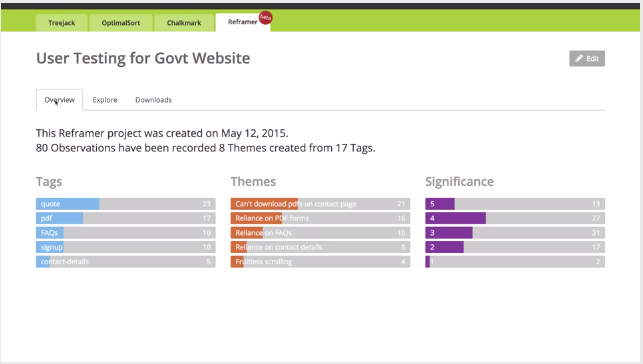This screenshot has width=643, height=364.
Task: Select the Reframer tab
Action: (x=243, y=22)
